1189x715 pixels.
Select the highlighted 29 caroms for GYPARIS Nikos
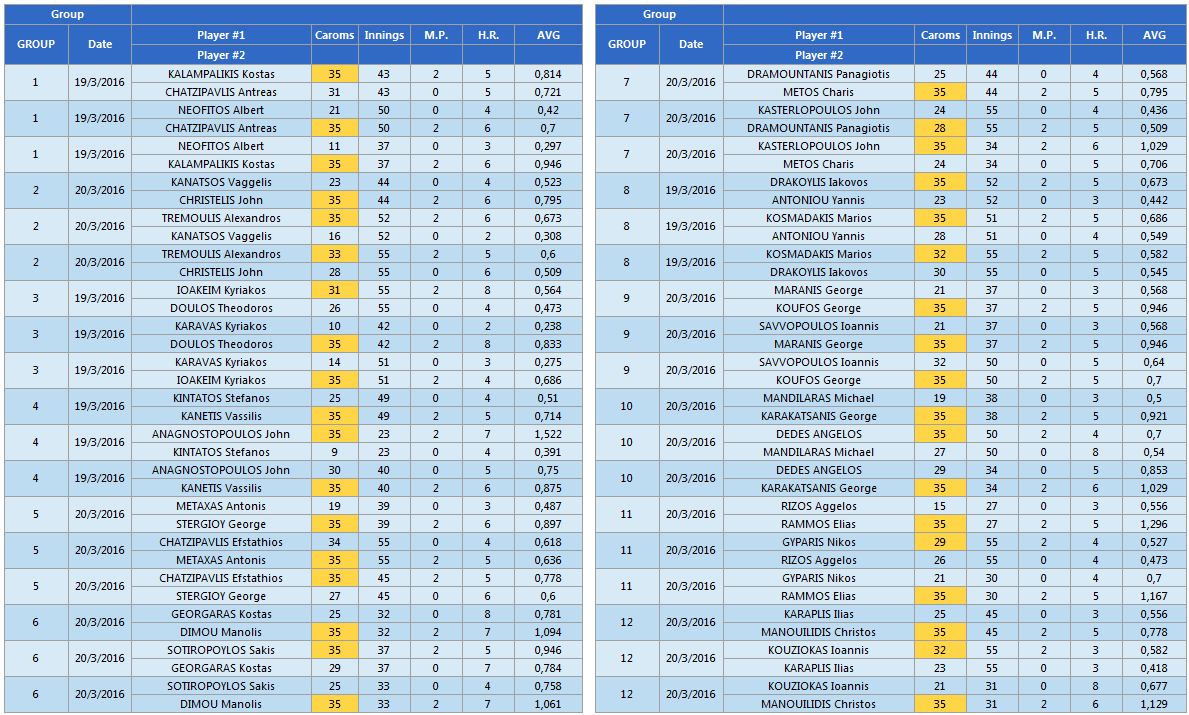point(940,542)
